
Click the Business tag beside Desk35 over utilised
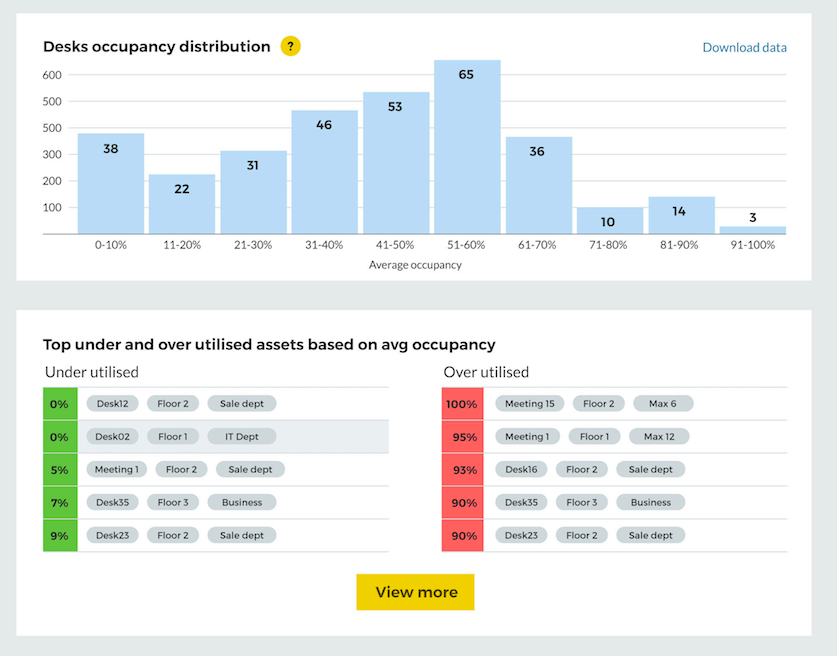click(x=651, y=502)
